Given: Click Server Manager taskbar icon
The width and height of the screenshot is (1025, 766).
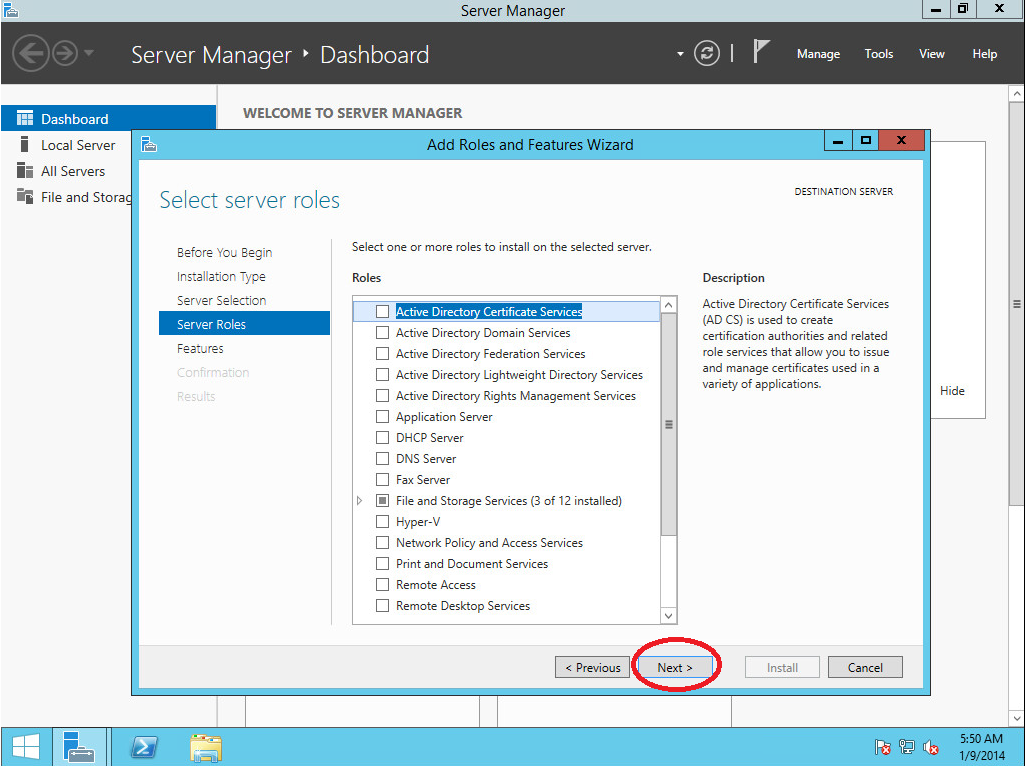Looking at the screenshot, I should click(78, 746).
